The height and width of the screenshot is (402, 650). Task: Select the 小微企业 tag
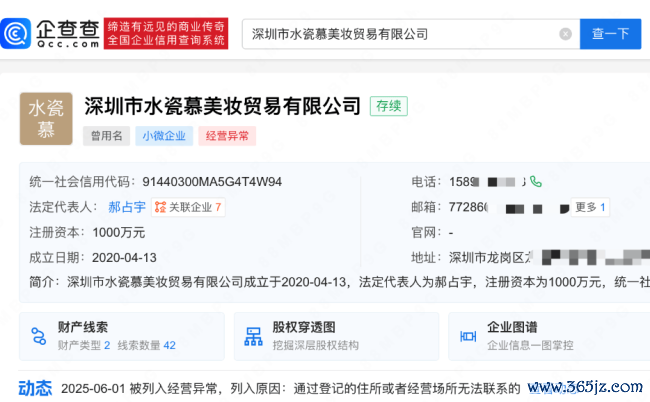(164, 136)
